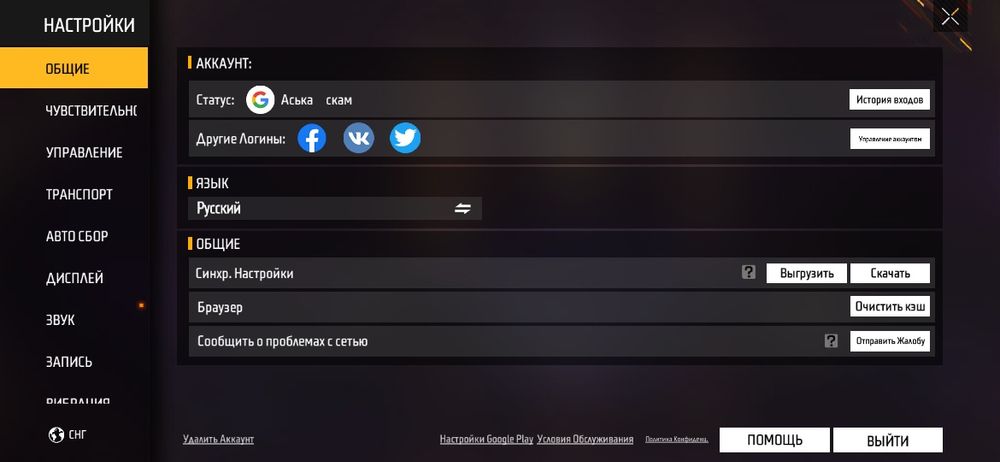The image size is (1000, 462).
Task: Click the Google account icon
Action: click(260, 100)
